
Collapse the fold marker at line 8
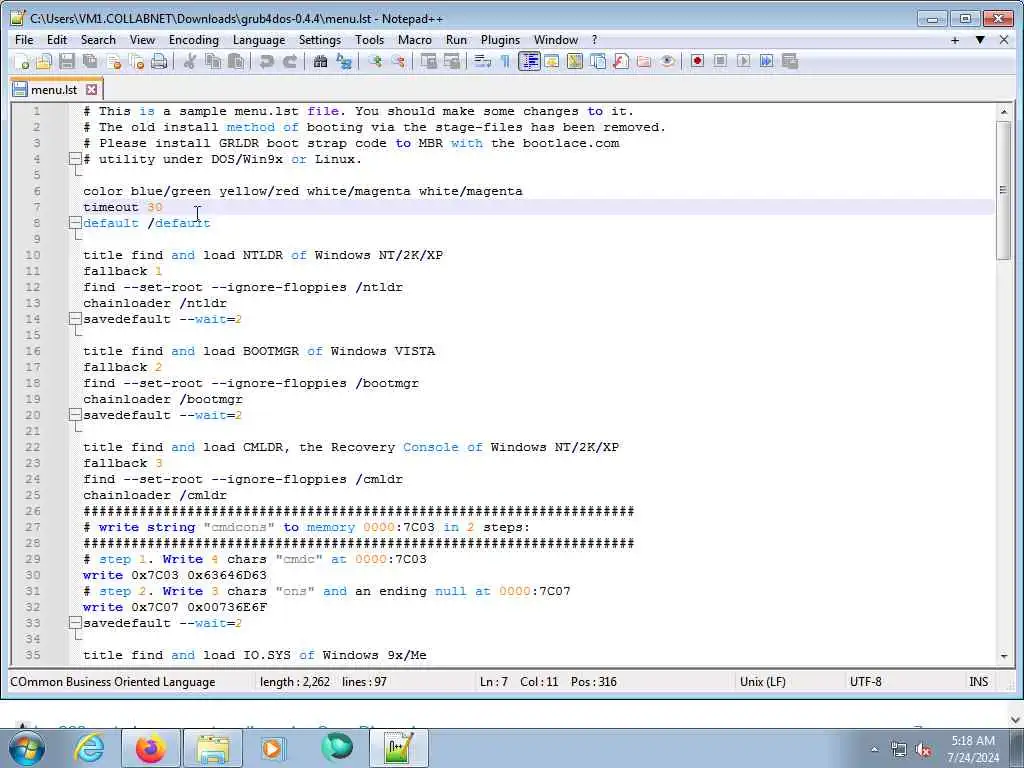tap(75, 223)
